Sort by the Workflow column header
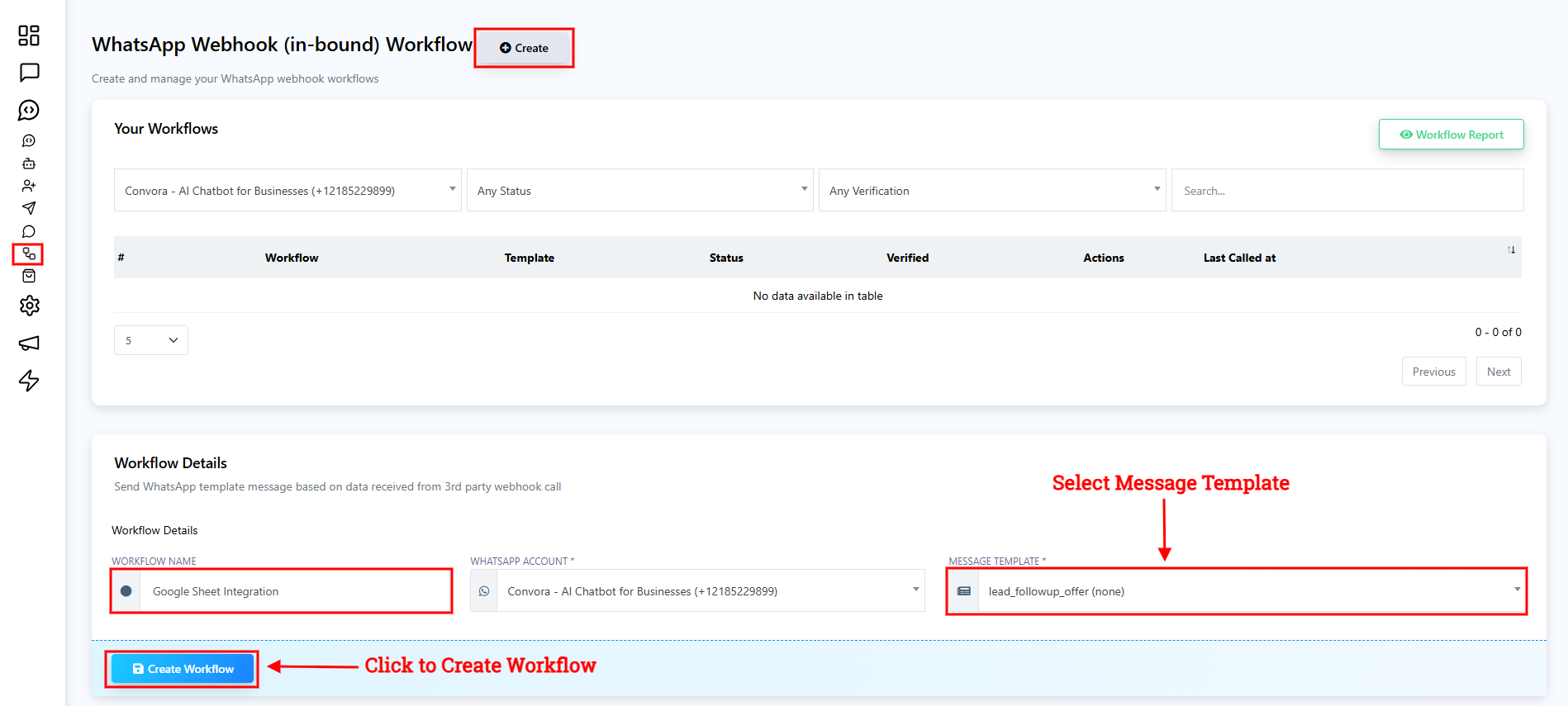1568x706 pixels. [x=292, y=258]
